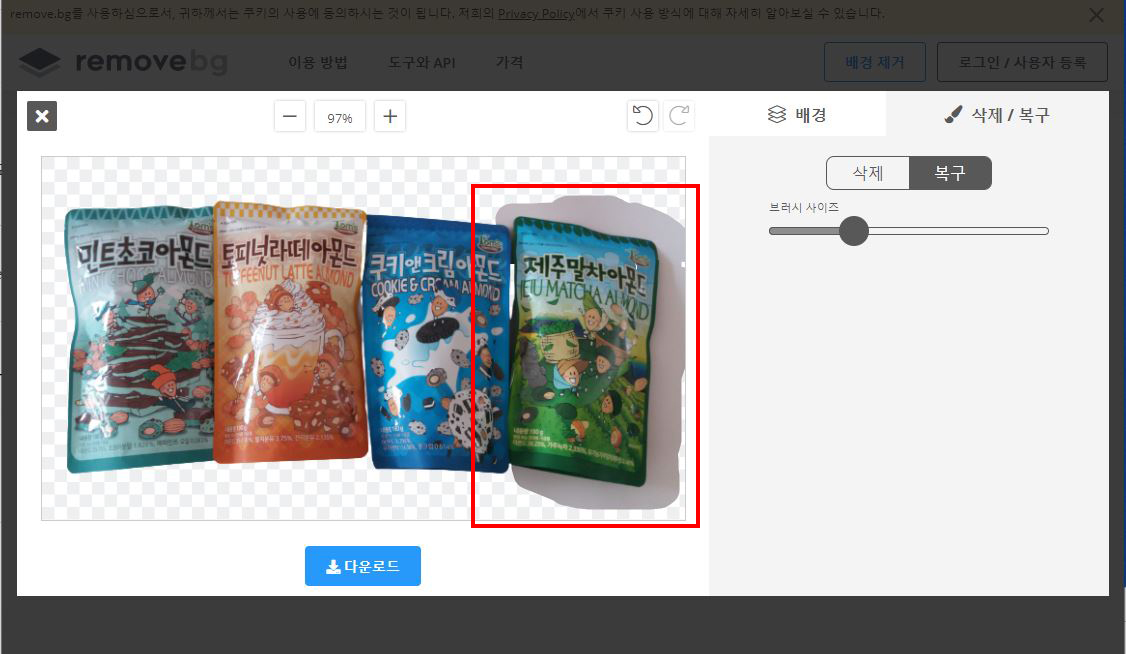Click the remove.bg logo
1126x654 pixels.
[123, 62]
